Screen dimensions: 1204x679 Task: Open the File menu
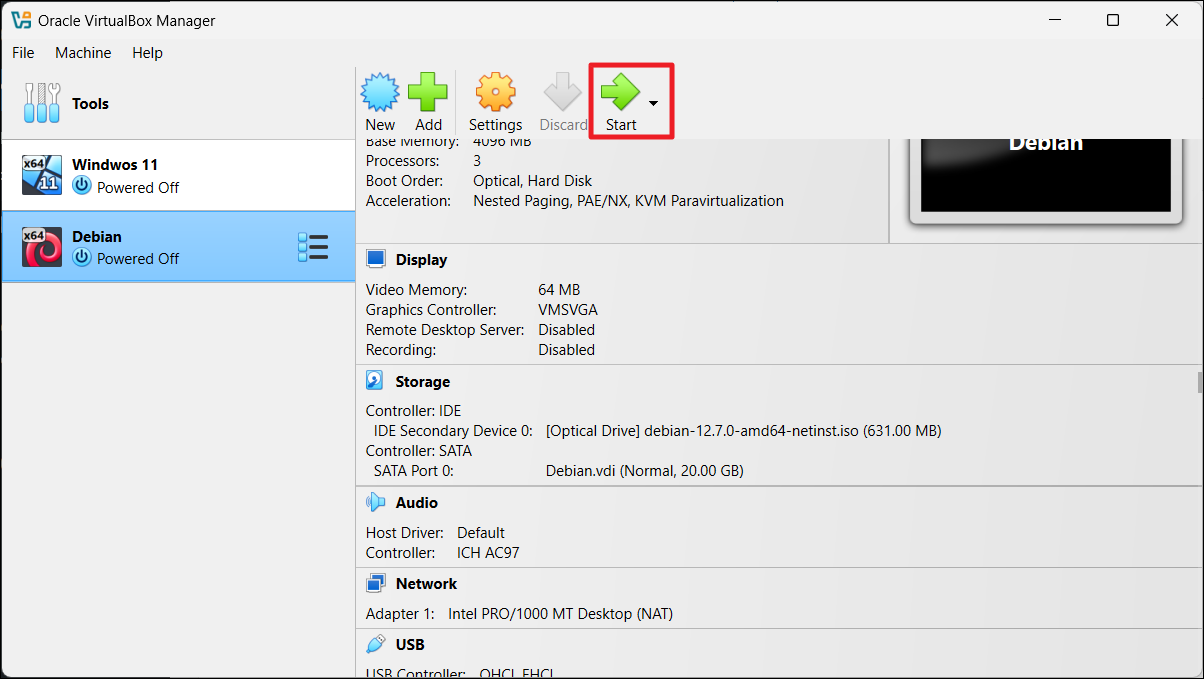point(23,52)
